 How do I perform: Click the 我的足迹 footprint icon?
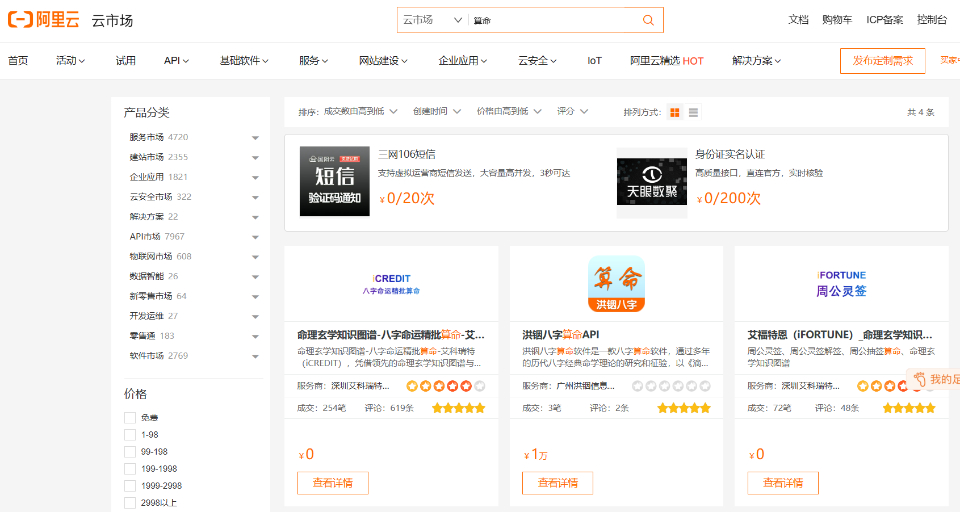point(920,379)
